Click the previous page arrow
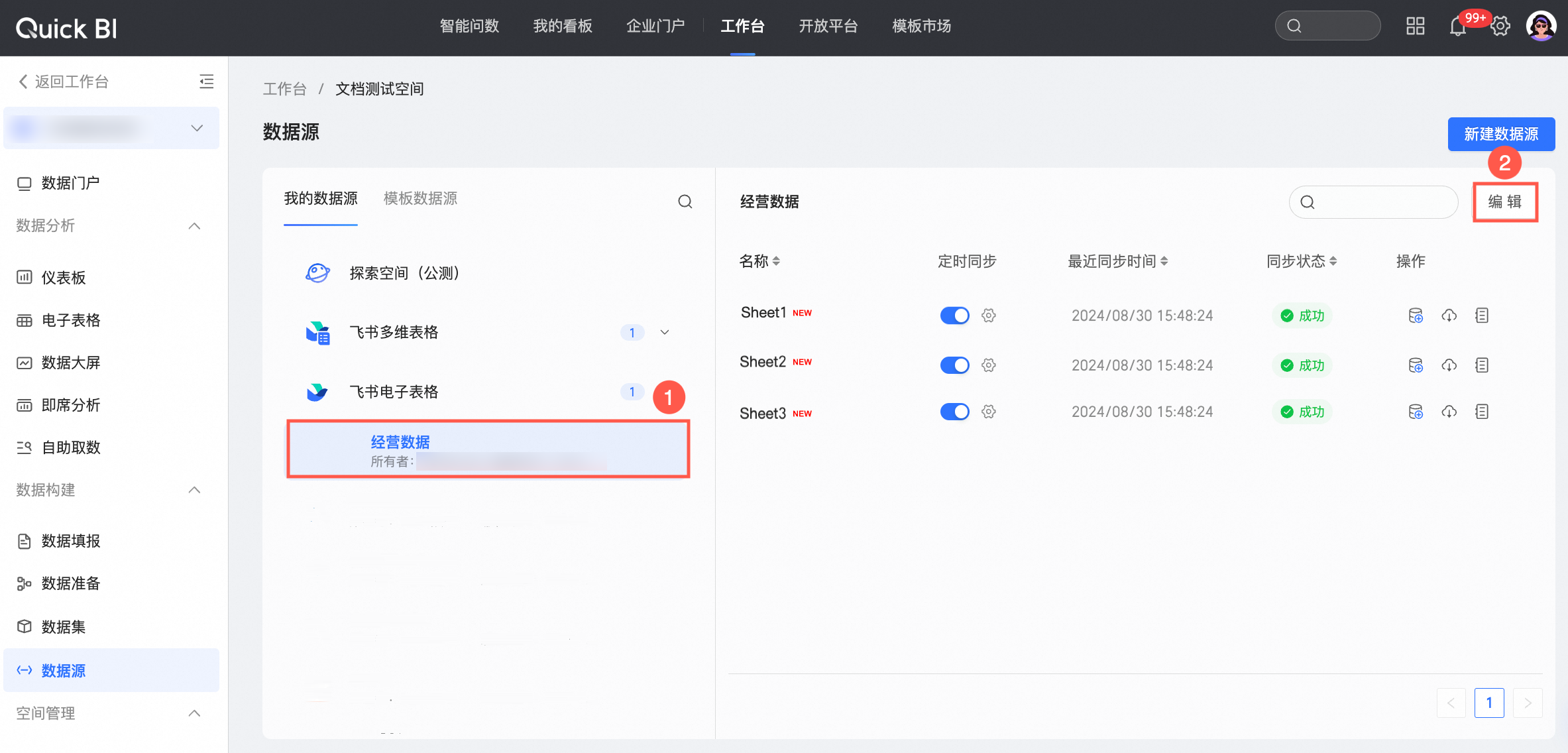The height and width of the screenshot is (753, 1568). [1451, 703]
